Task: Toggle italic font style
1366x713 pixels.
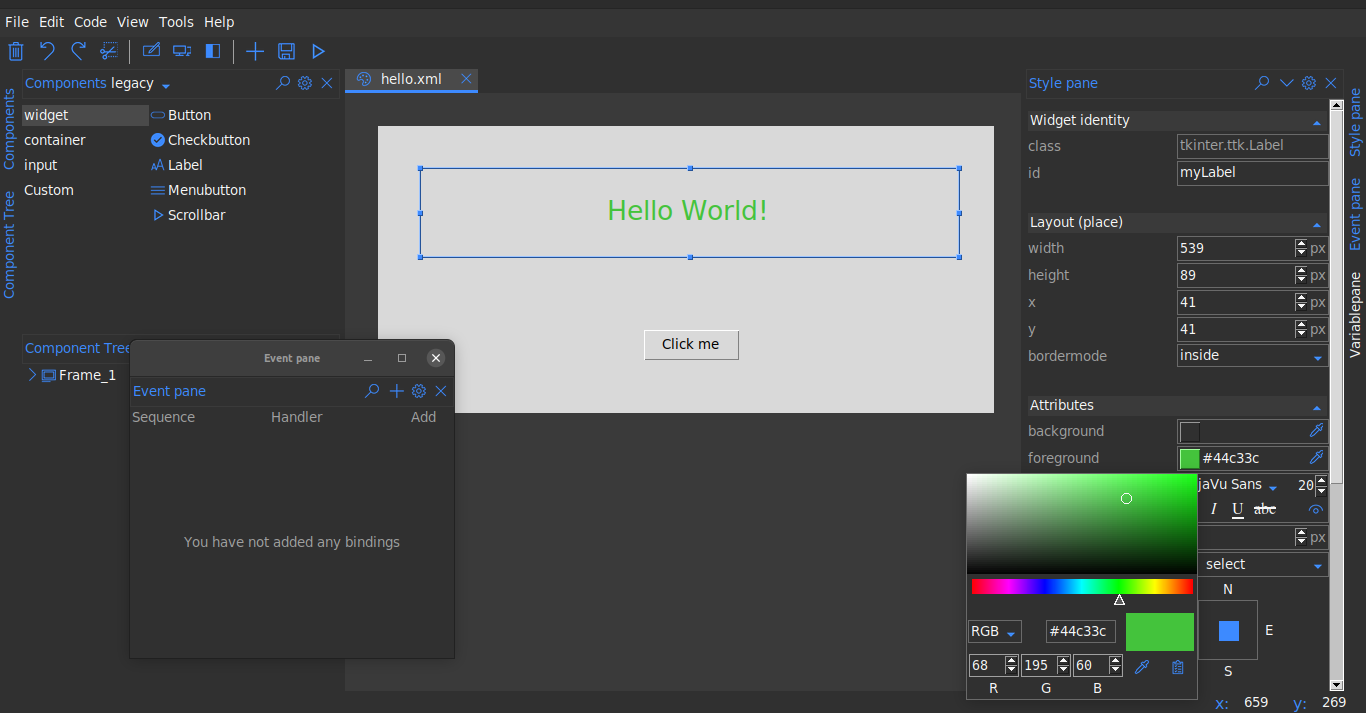Action: pyautogui.click(x=1214, y=510)
